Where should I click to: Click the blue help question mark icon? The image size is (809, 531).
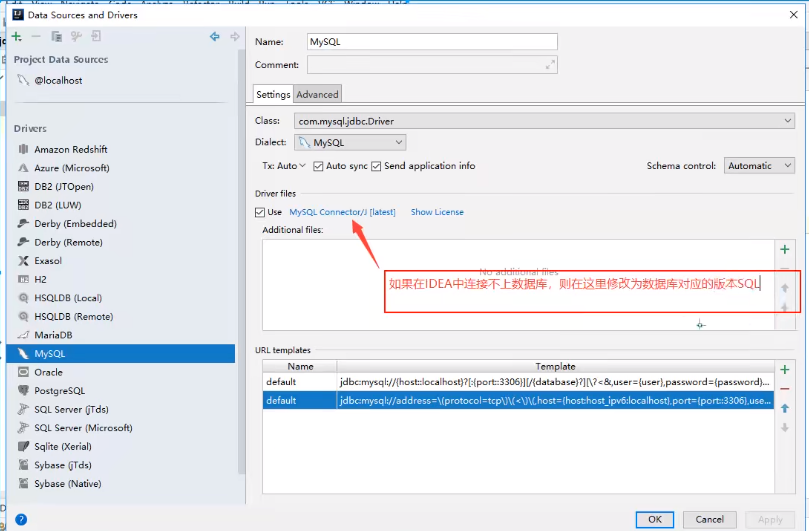pos(21,520)
